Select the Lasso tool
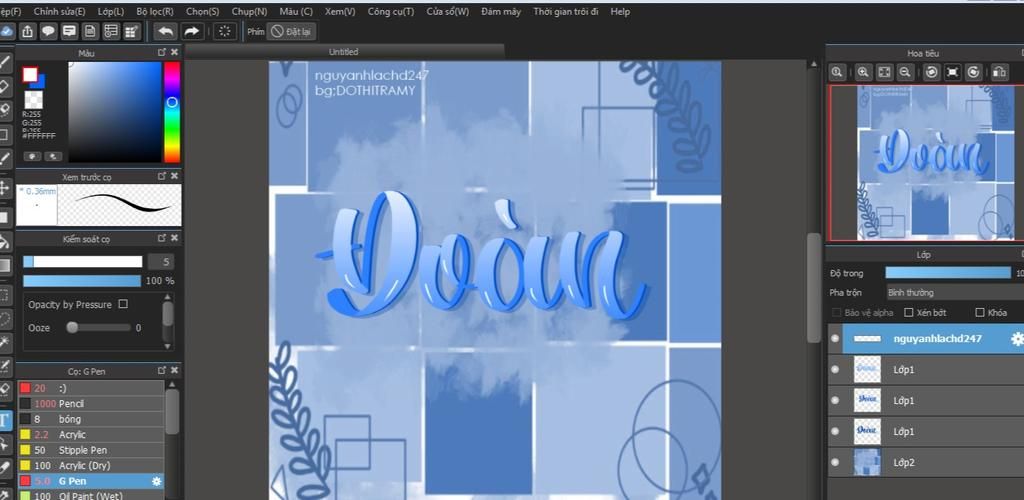Image resolution: width=1024 pixels, height=500 pixels. tap(5, 319)
